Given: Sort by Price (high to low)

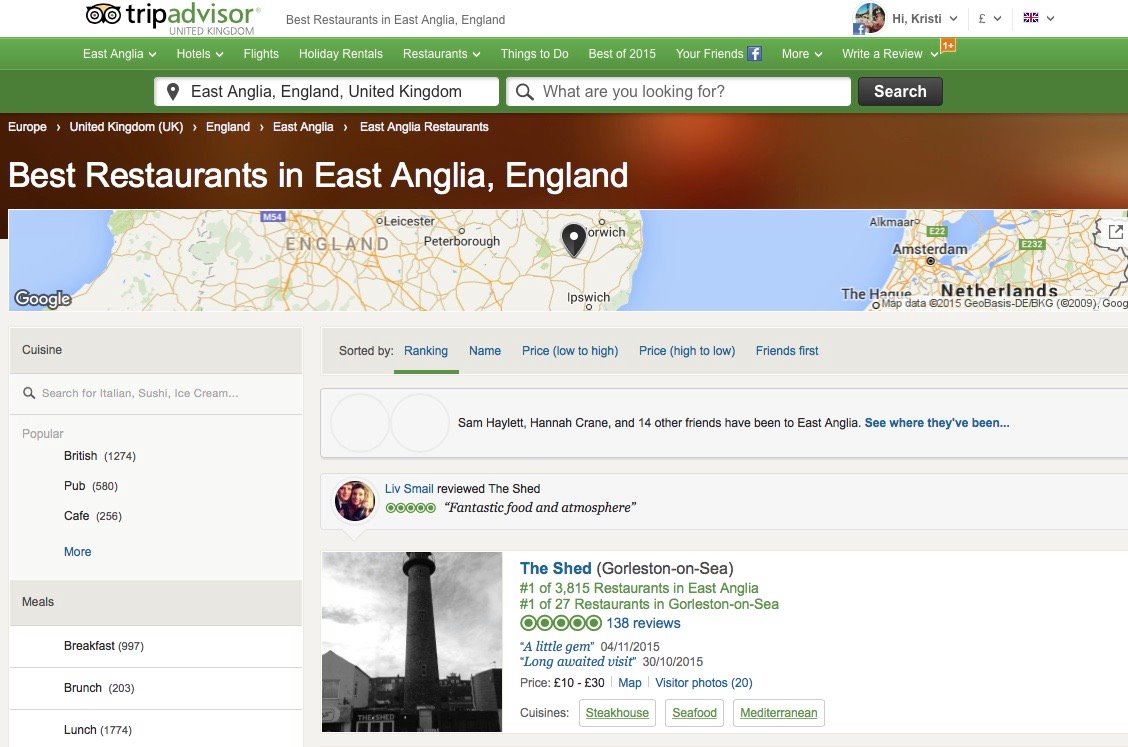Looking at the screenshot, I should [687, 350].
